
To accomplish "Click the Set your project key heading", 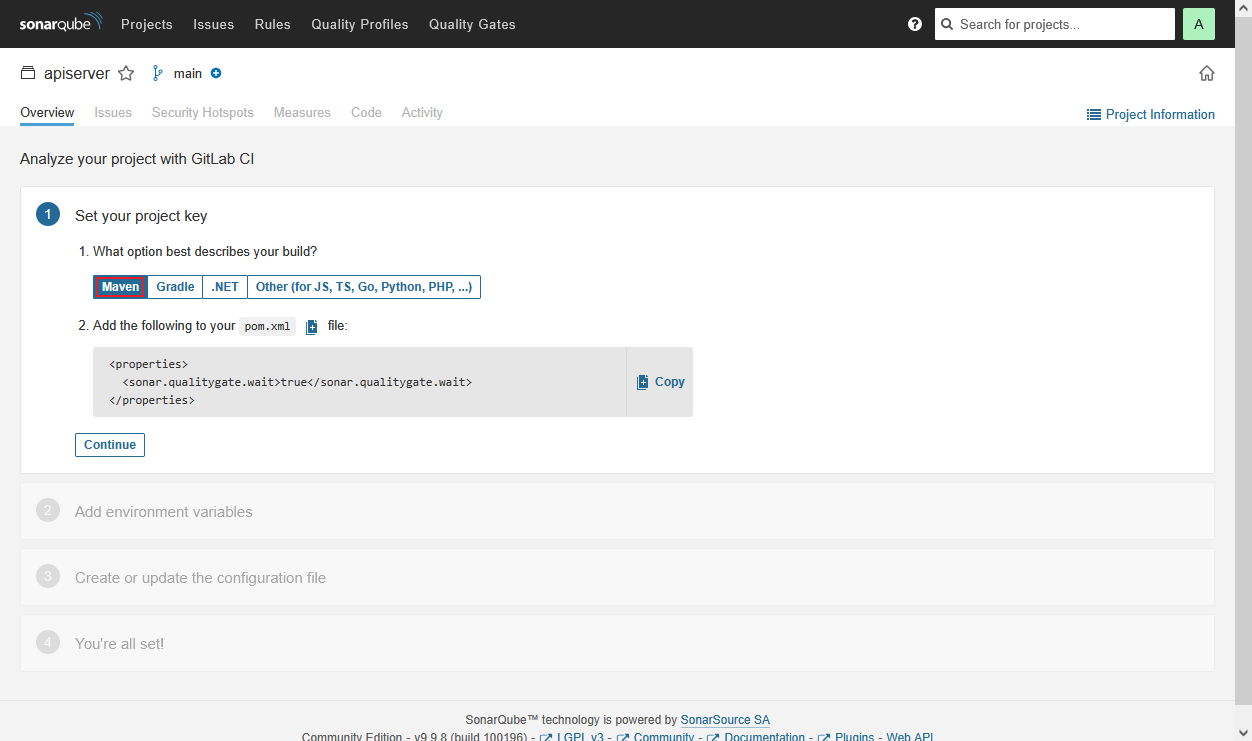I will tap(141, 216).
